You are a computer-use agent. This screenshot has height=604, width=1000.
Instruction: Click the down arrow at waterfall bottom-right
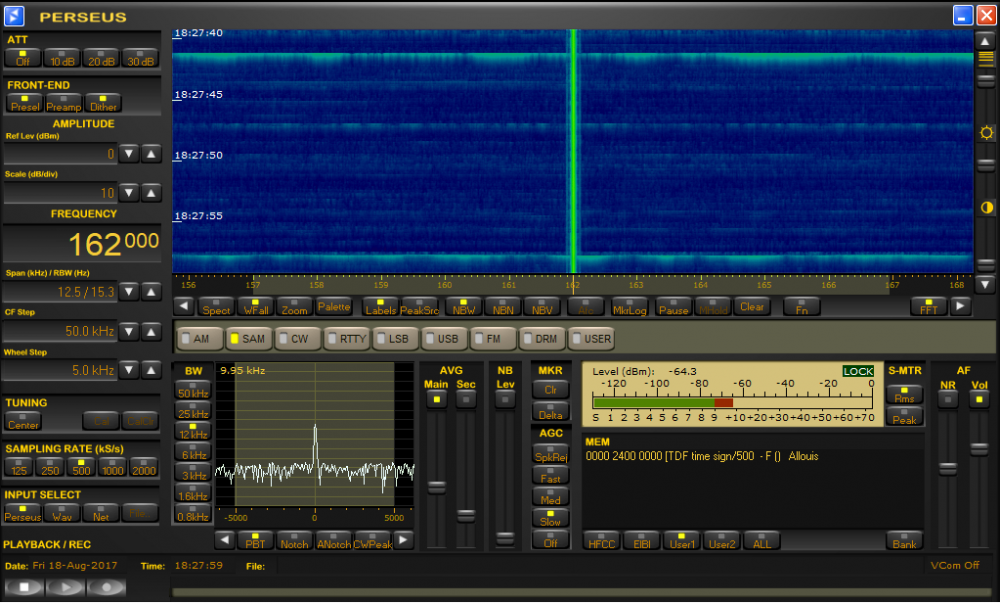pos(985,284)
